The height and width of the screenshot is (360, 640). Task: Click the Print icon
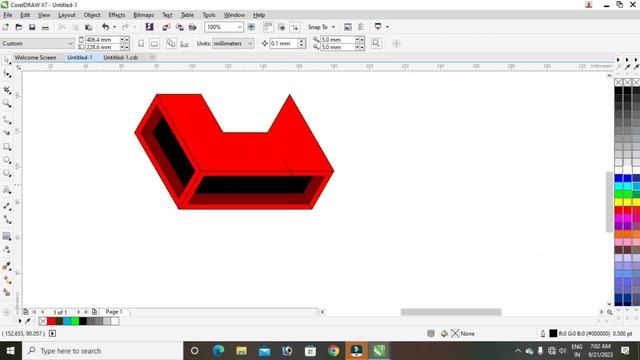(45, 27)
